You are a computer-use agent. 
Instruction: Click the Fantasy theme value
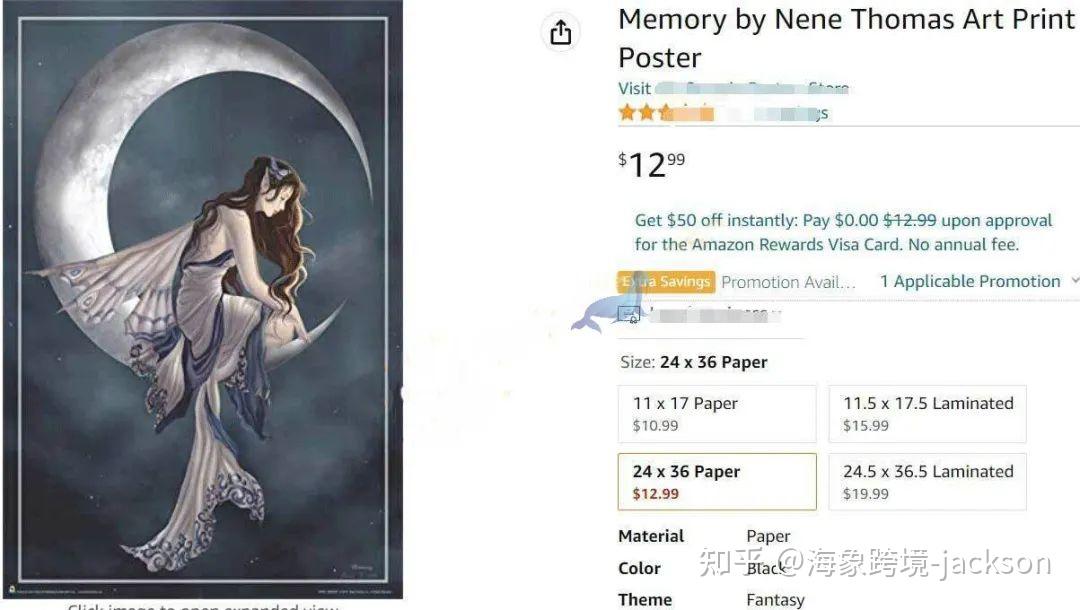[x=775, y=600]
